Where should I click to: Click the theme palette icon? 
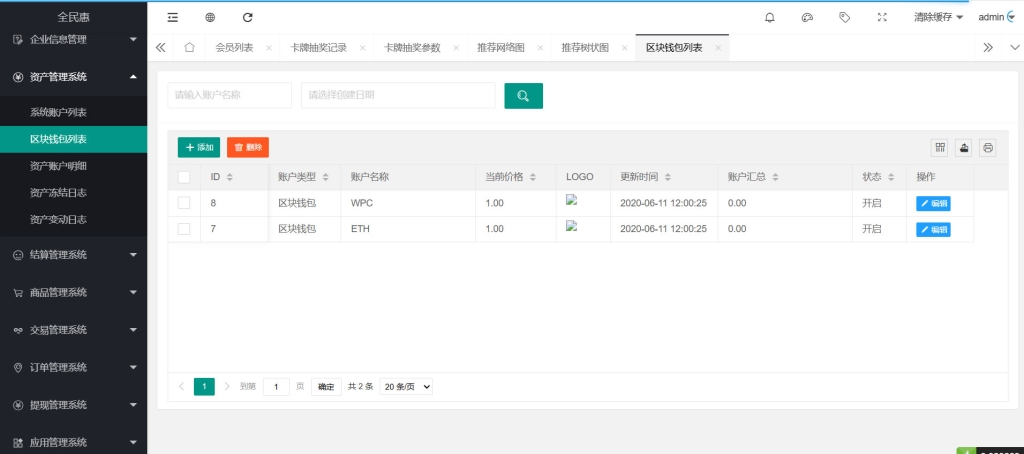(807, 17)
